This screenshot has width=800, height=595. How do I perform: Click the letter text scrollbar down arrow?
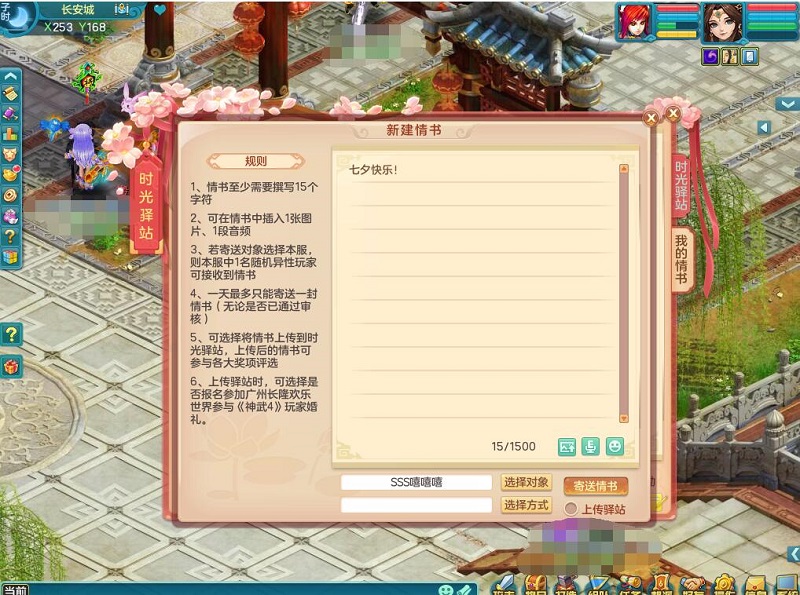[x=623, y=418]
